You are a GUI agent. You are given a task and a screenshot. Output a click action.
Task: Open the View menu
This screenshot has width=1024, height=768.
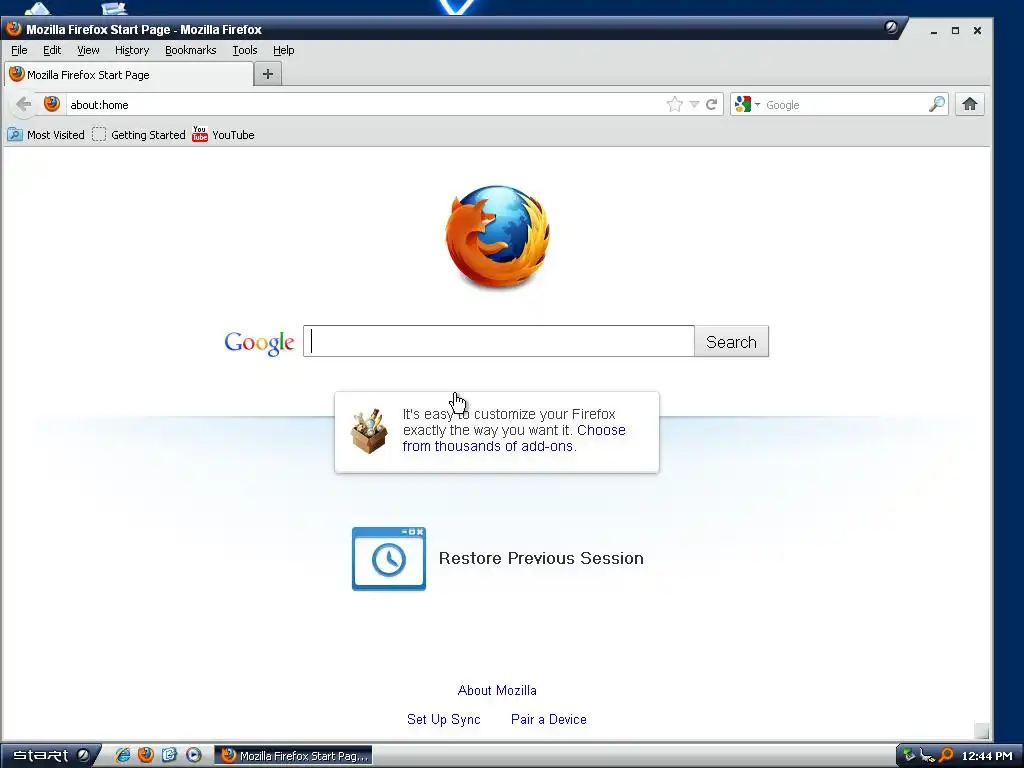pyautogui.click(x=88, y=50)
